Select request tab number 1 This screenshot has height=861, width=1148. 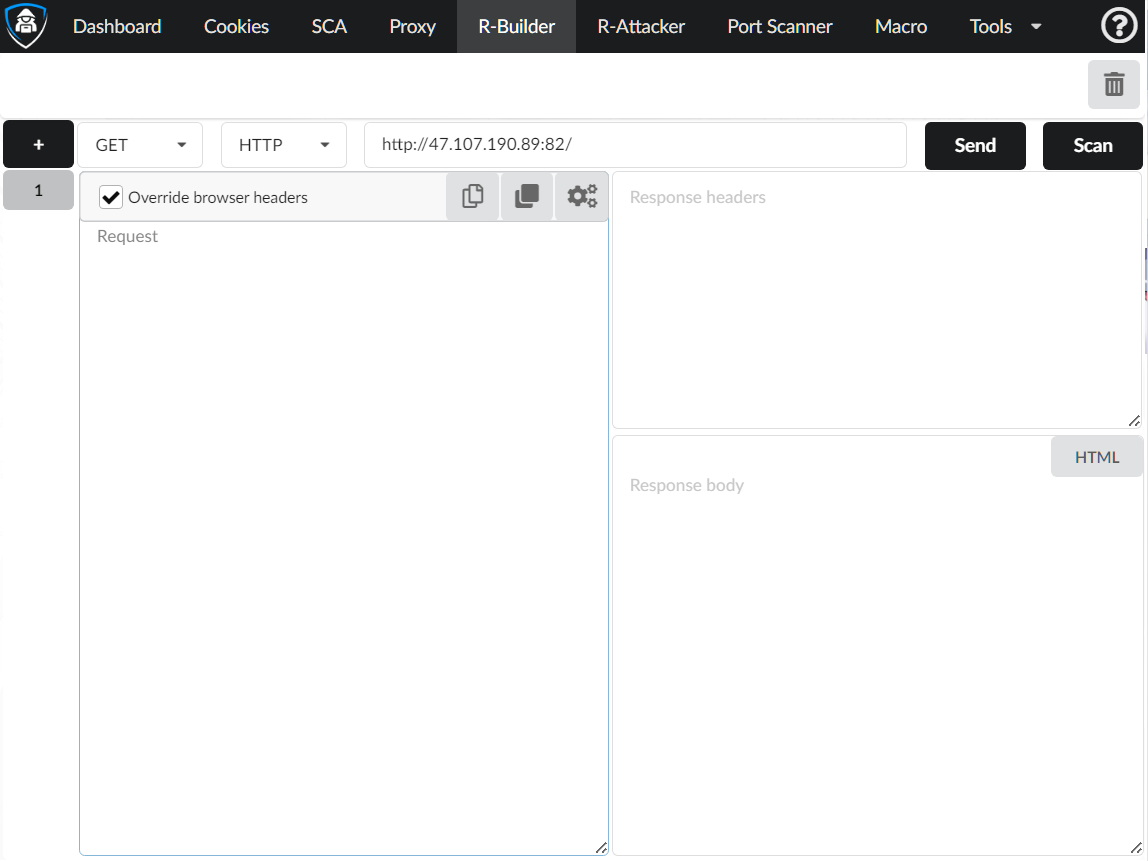click(38, 190)
